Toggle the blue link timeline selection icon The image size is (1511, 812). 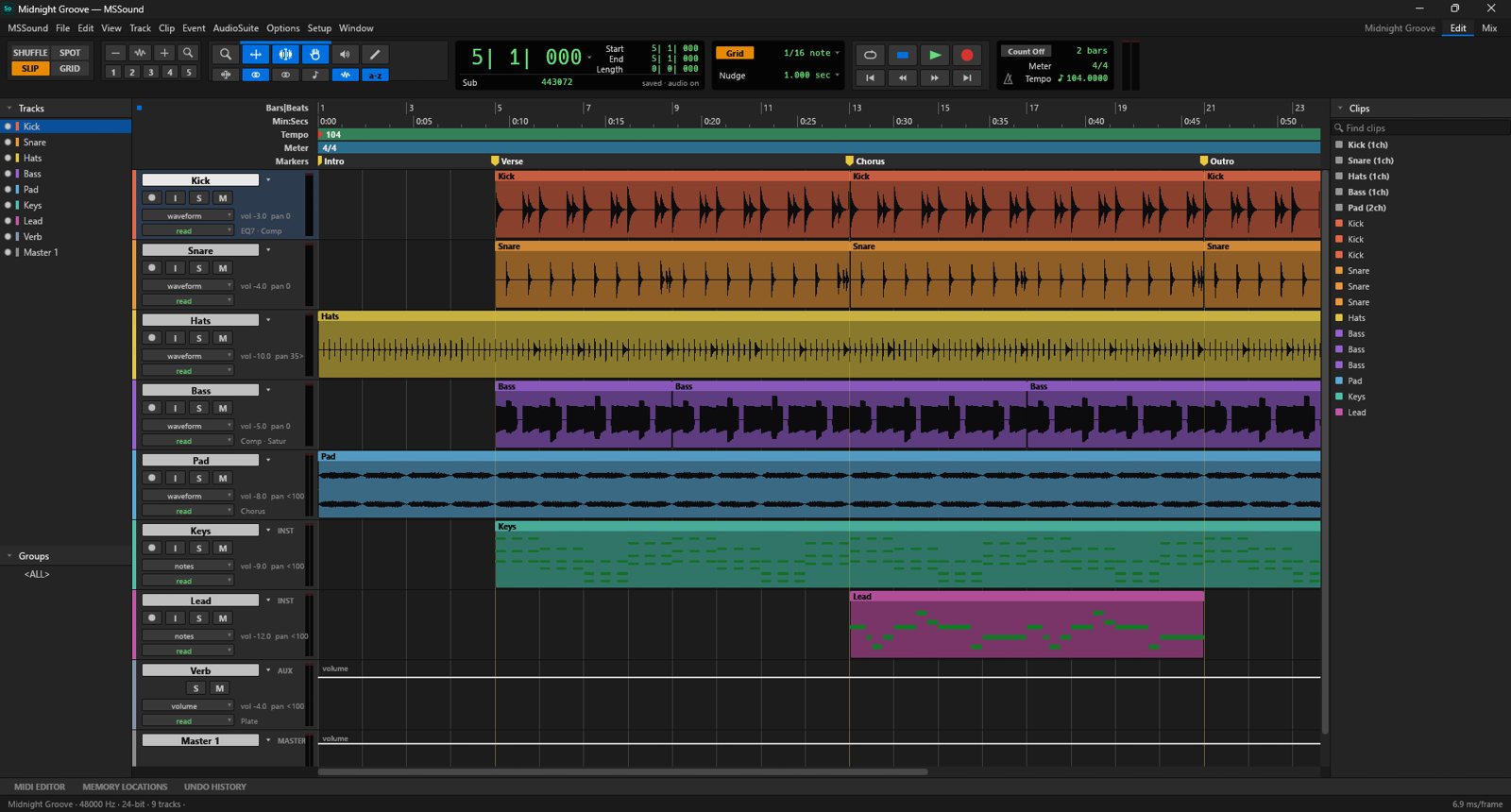[x=255, y=75]
